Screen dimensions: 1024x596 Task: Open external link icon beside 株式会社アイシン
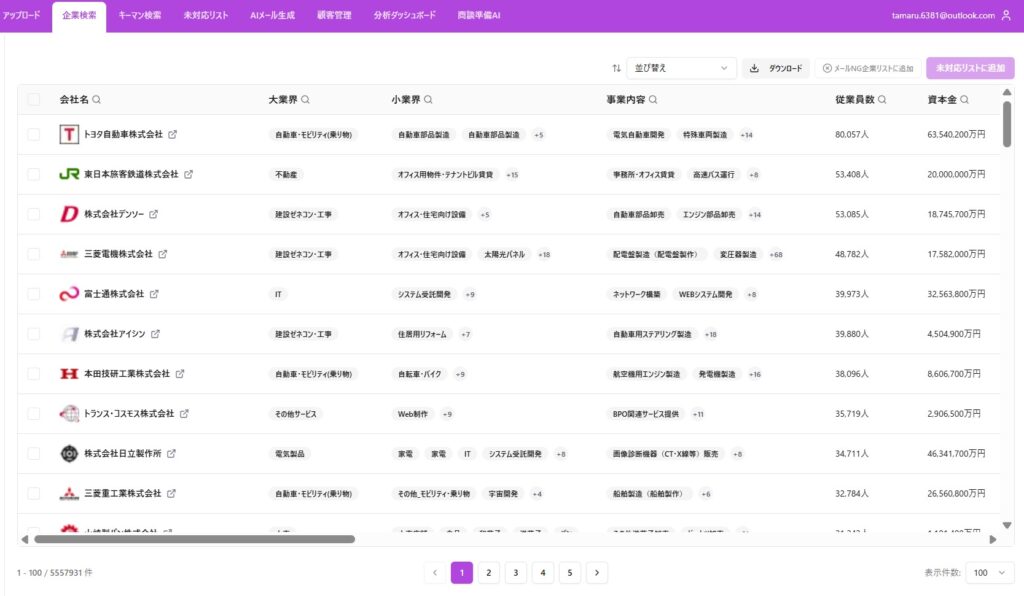pos(155,334)
